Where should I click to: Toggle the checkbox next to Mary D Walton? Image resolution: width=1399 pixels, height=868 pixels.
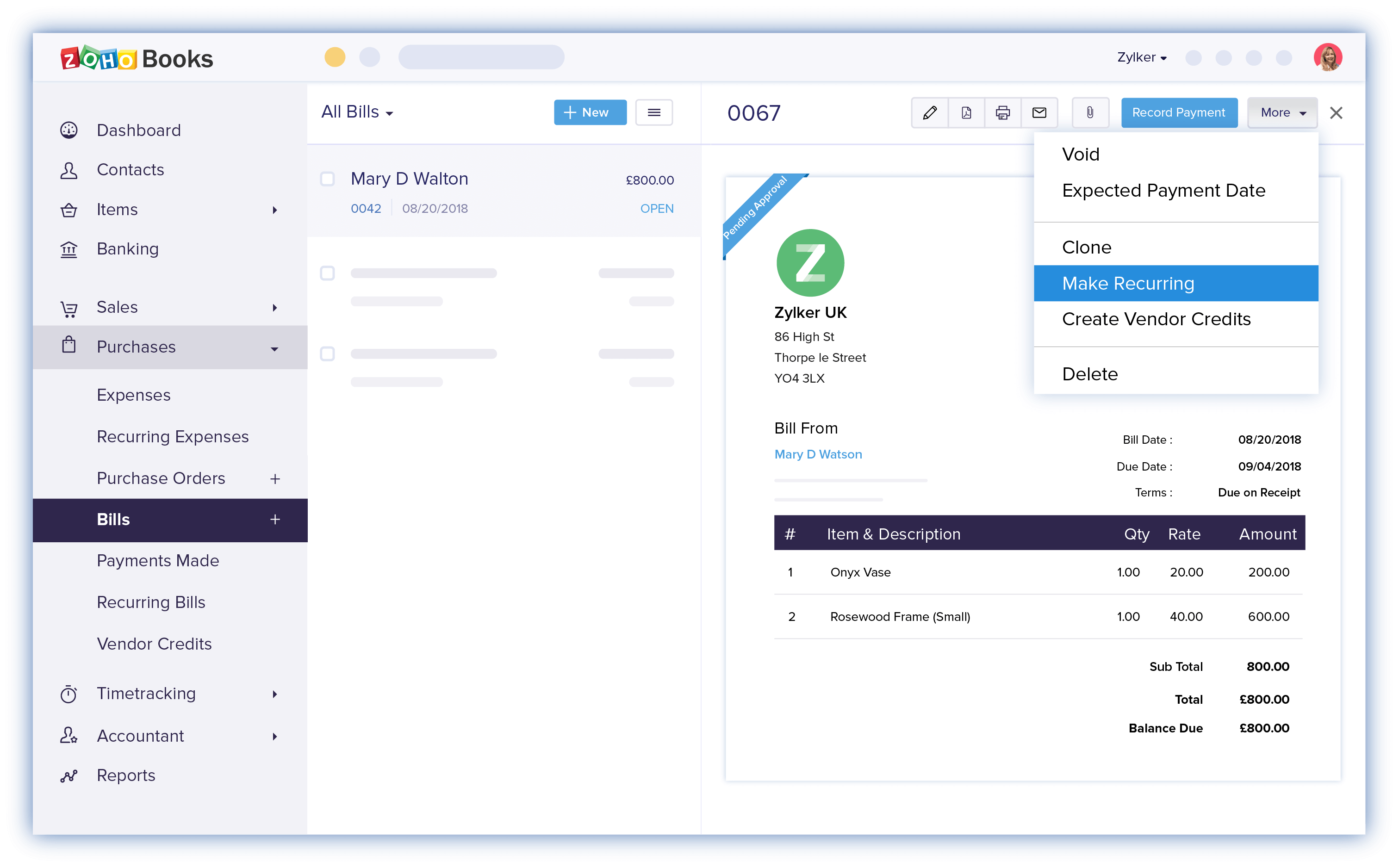pyautogui.click(x=328, y=179)
